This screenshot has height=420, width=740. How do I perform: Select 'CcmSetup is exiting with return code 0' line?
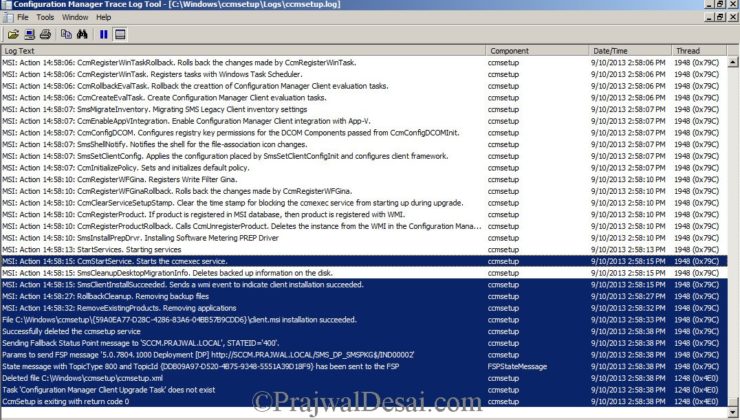point(363,402)
